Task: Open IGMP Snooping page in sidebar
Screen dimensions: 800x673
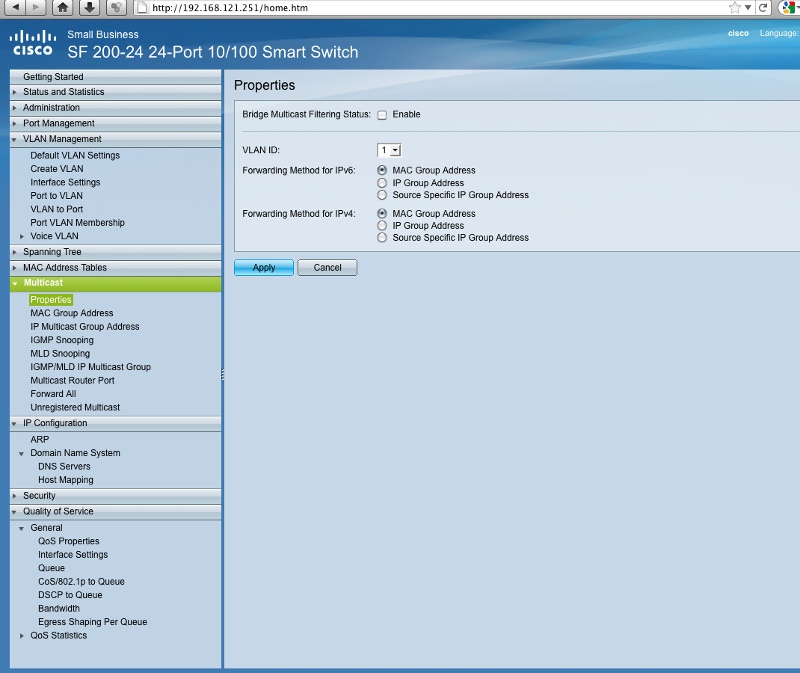Action: click(61, 340)
